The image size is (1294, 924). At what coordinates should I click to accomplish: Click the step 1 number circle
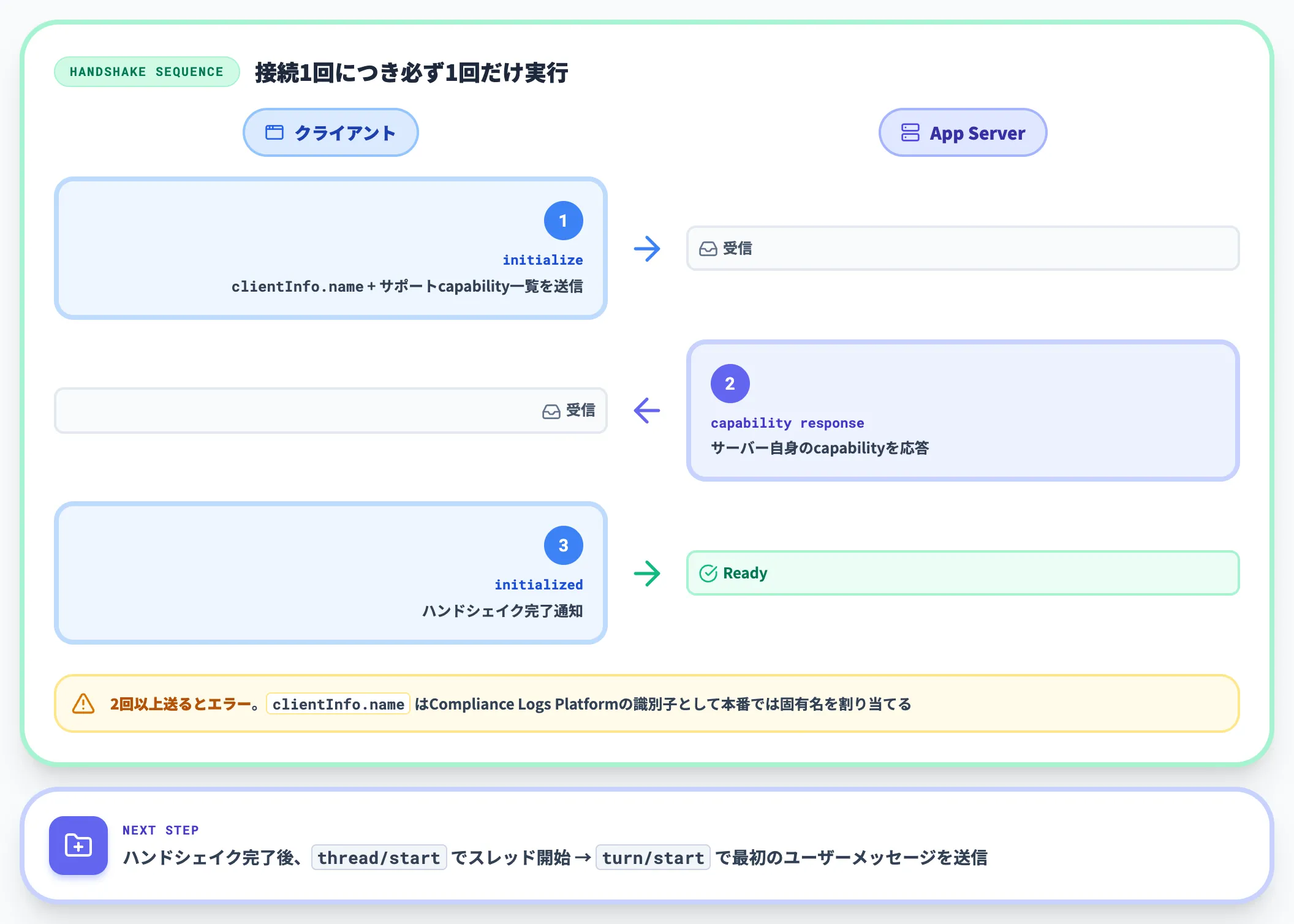[563, 221]
